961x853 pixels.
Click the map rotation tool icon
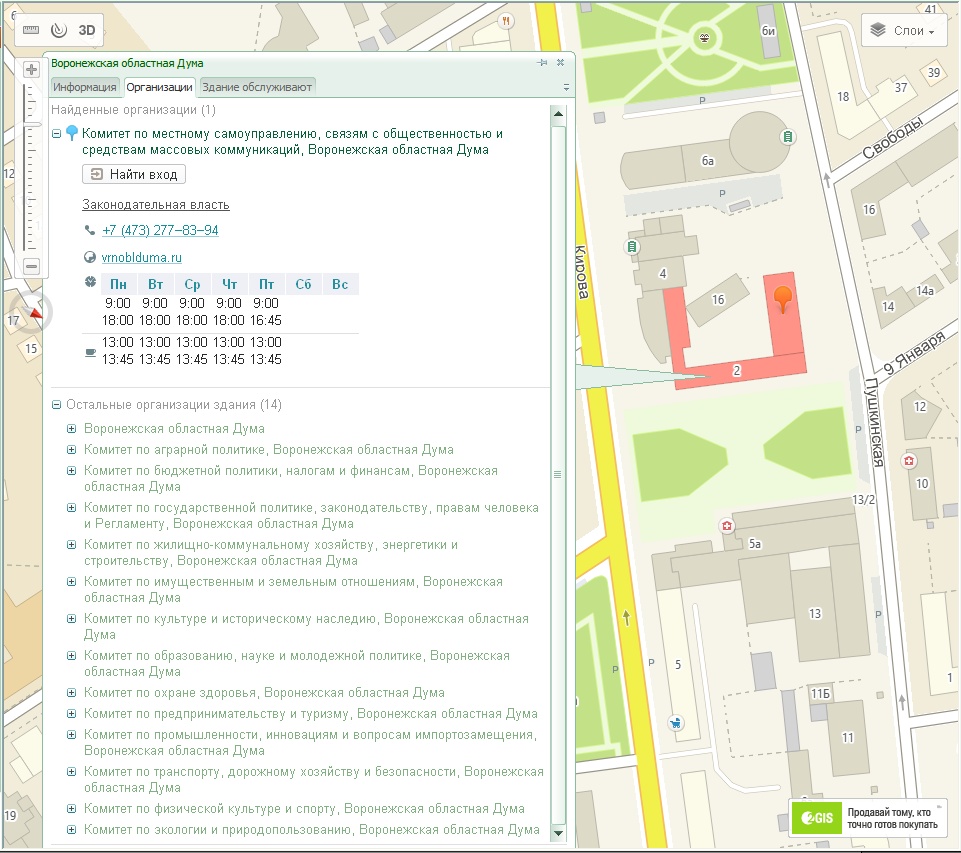click(58, 30)
